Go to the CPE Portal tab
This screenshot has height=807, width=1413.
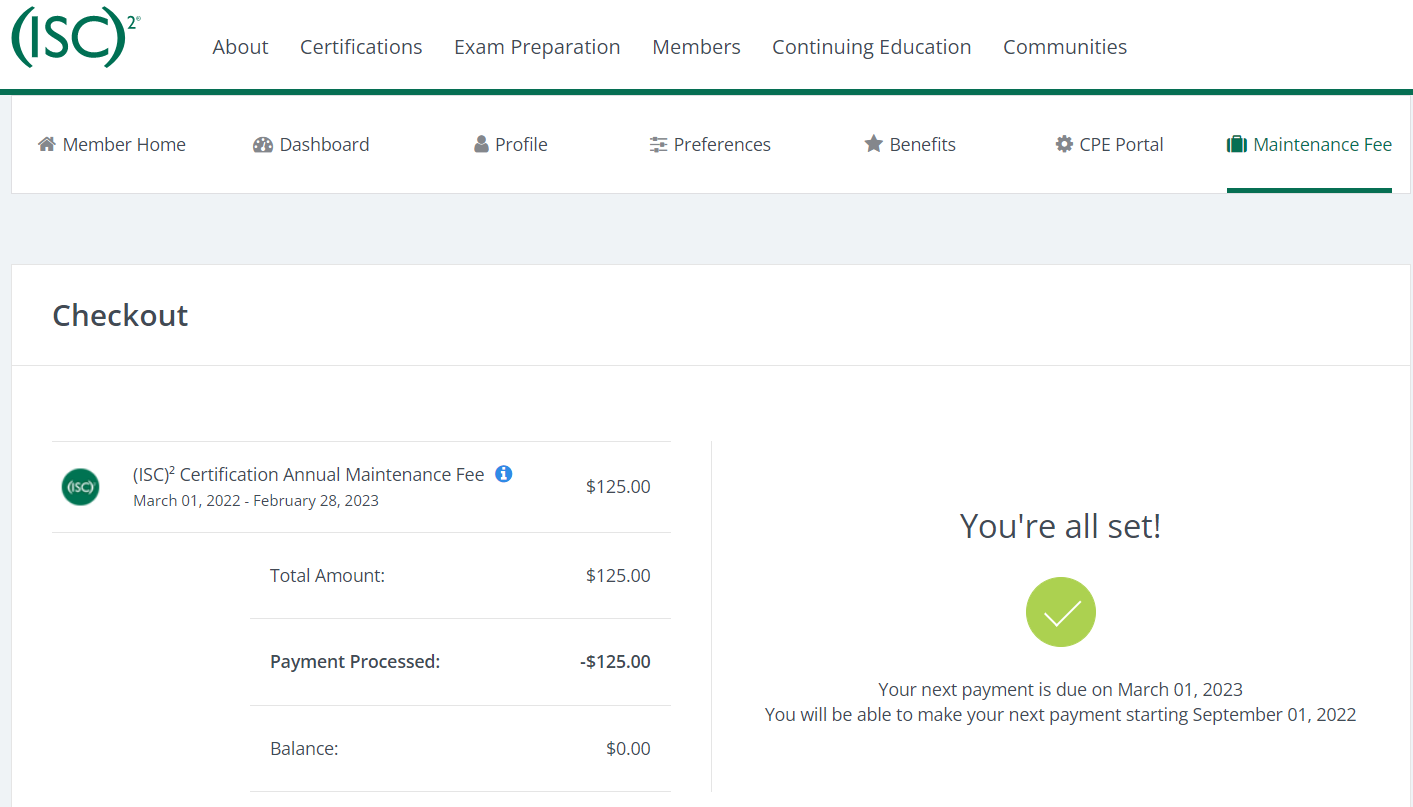coord(1121,144)
